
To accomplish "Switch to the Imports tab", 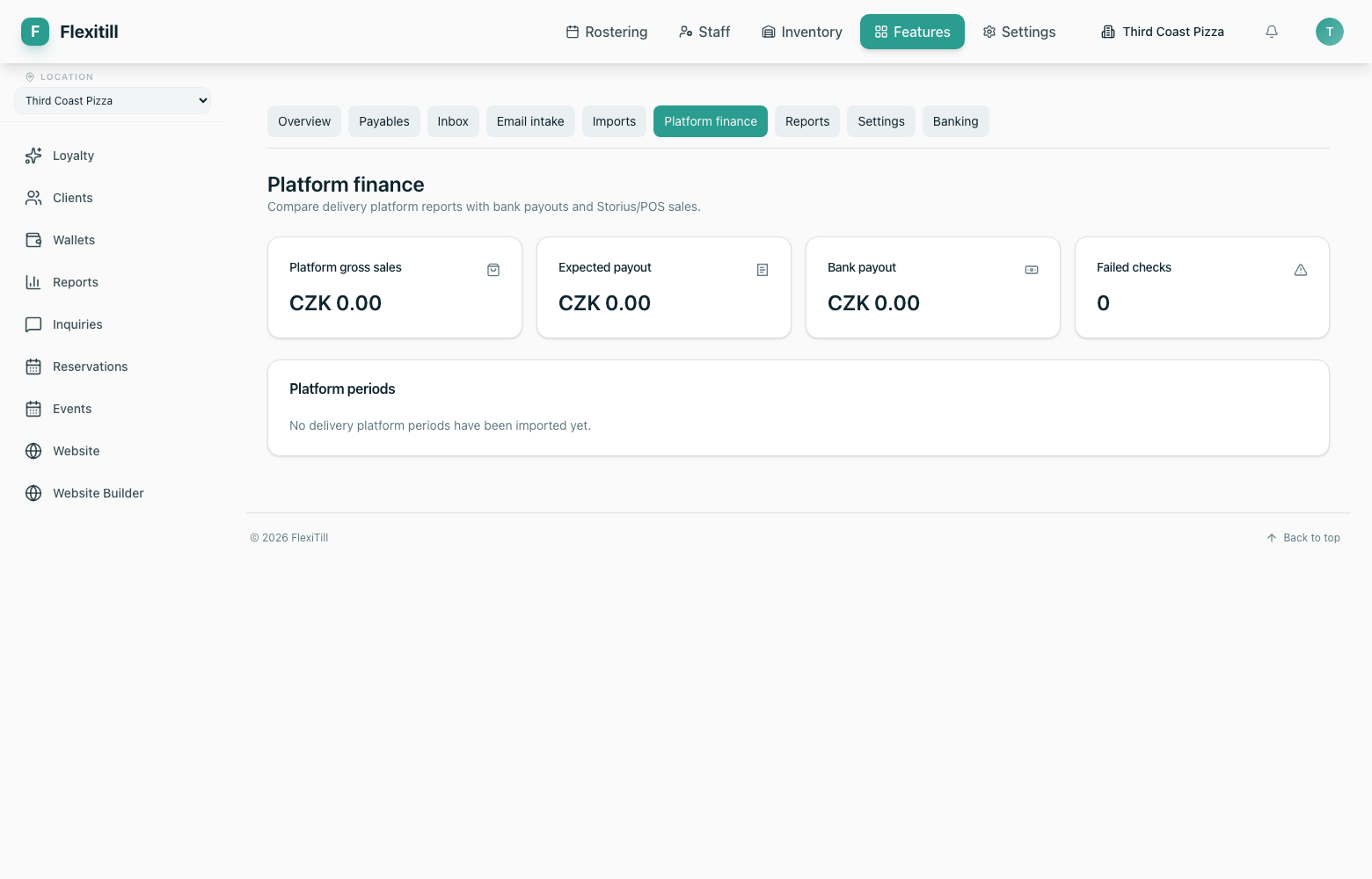I will pyautogui.click(x=614, y=121).
